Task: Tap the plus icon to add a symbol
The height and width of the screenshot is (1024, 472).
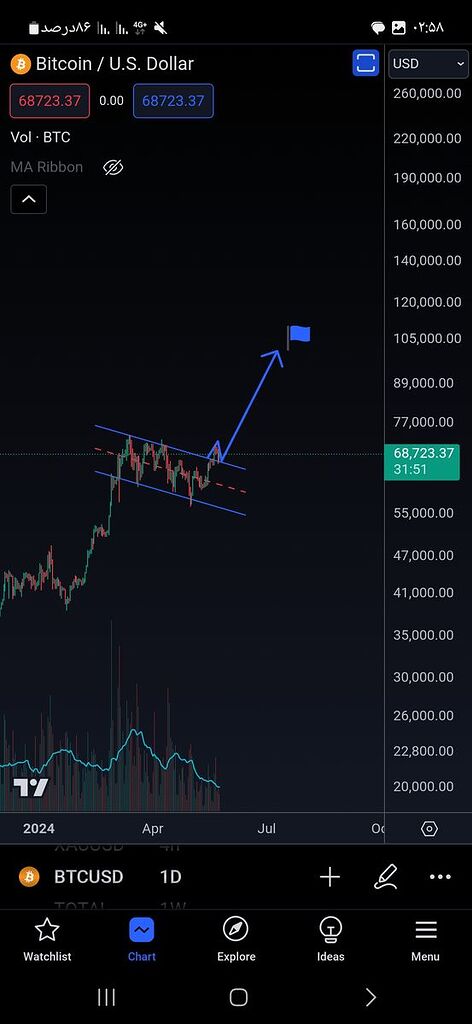Action: point(330,877)
